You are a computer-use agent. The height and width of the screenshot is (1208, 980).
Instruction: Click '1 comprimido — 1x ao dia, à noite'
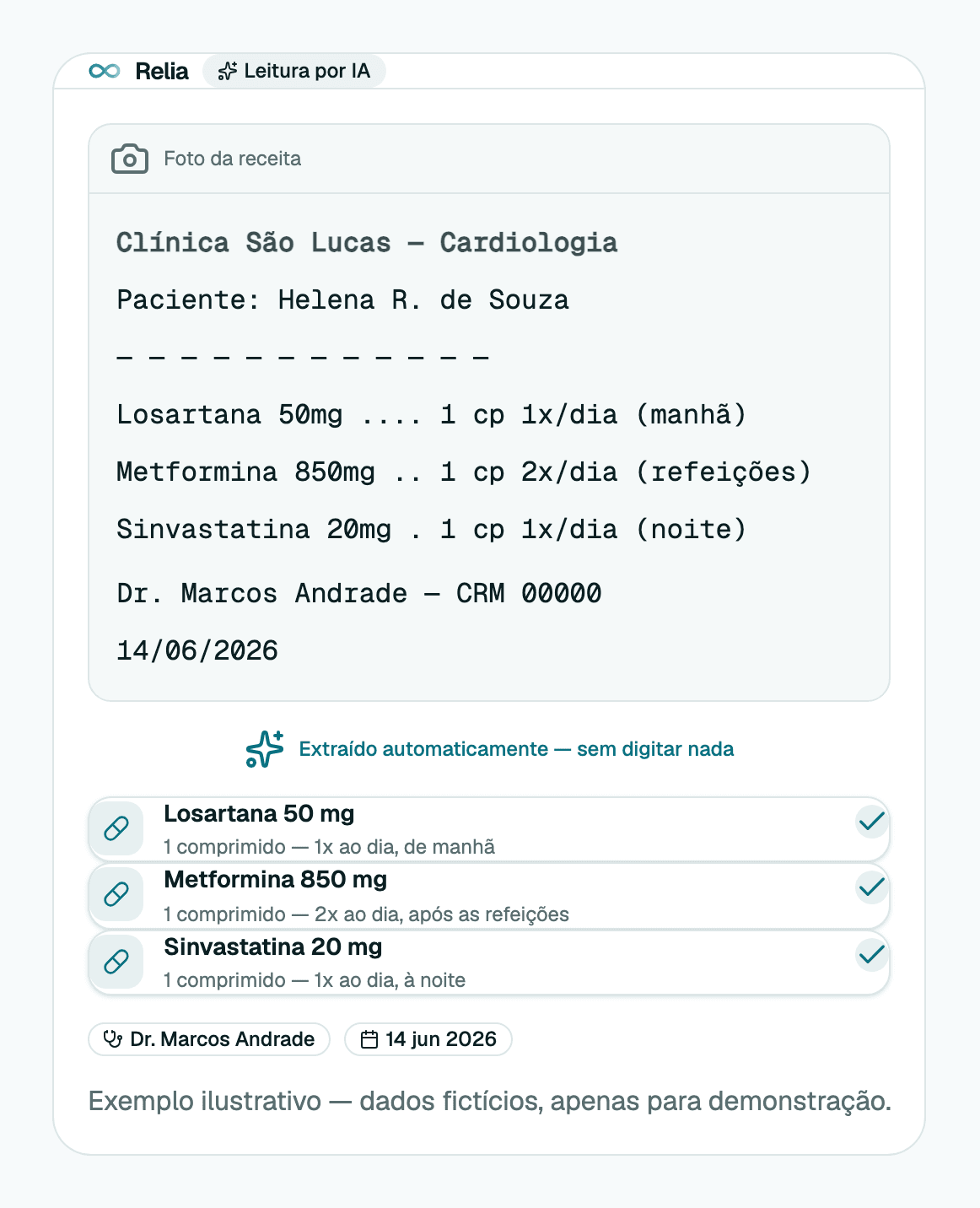pos(315,980)
